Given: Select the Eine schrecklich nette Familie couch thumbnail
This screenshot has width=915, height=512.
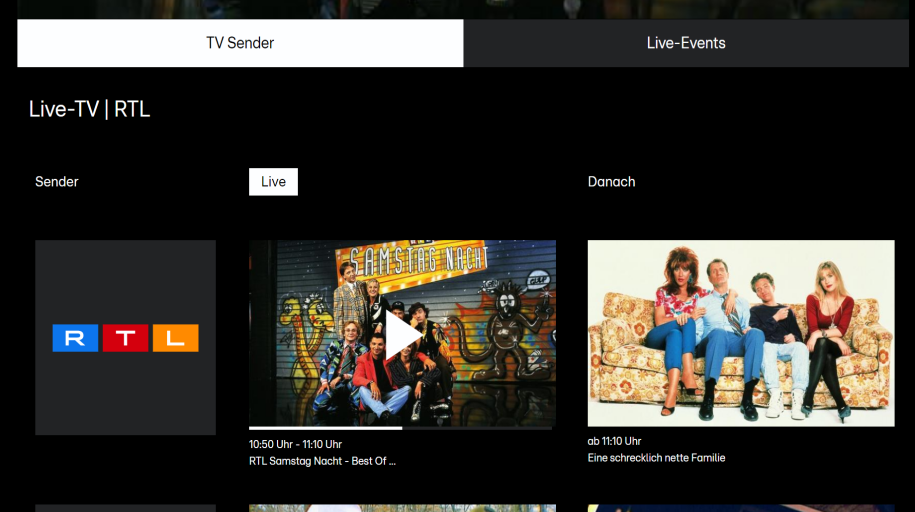Looking at the screenshot, I should (x=741, y=333).
